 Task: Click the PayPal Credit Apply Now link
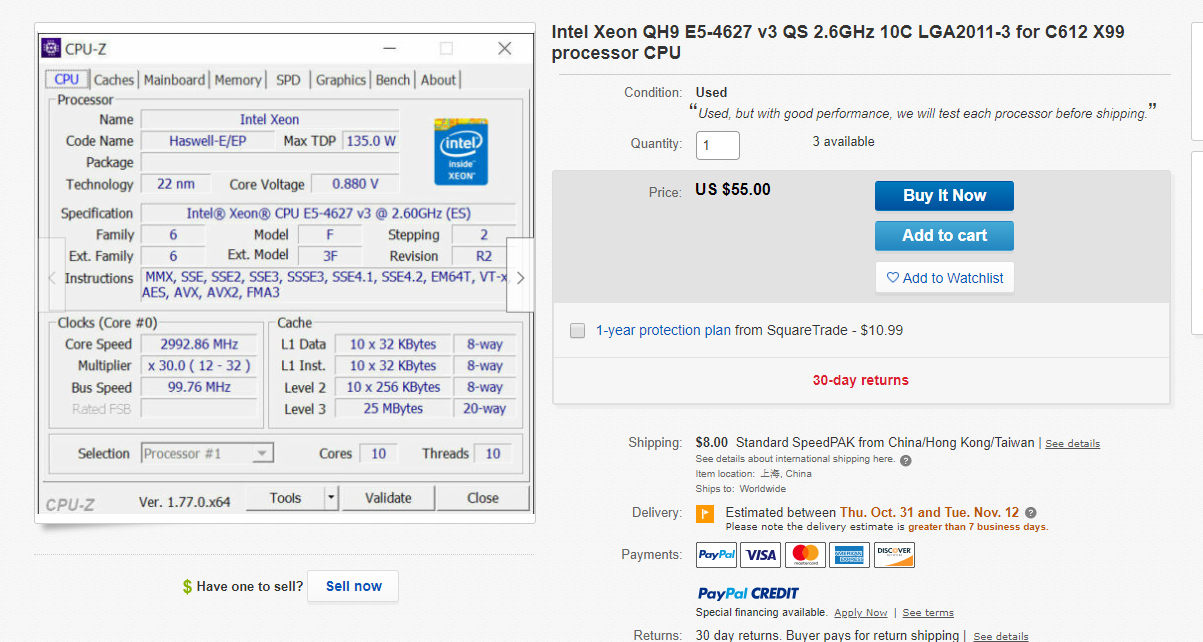860,613
